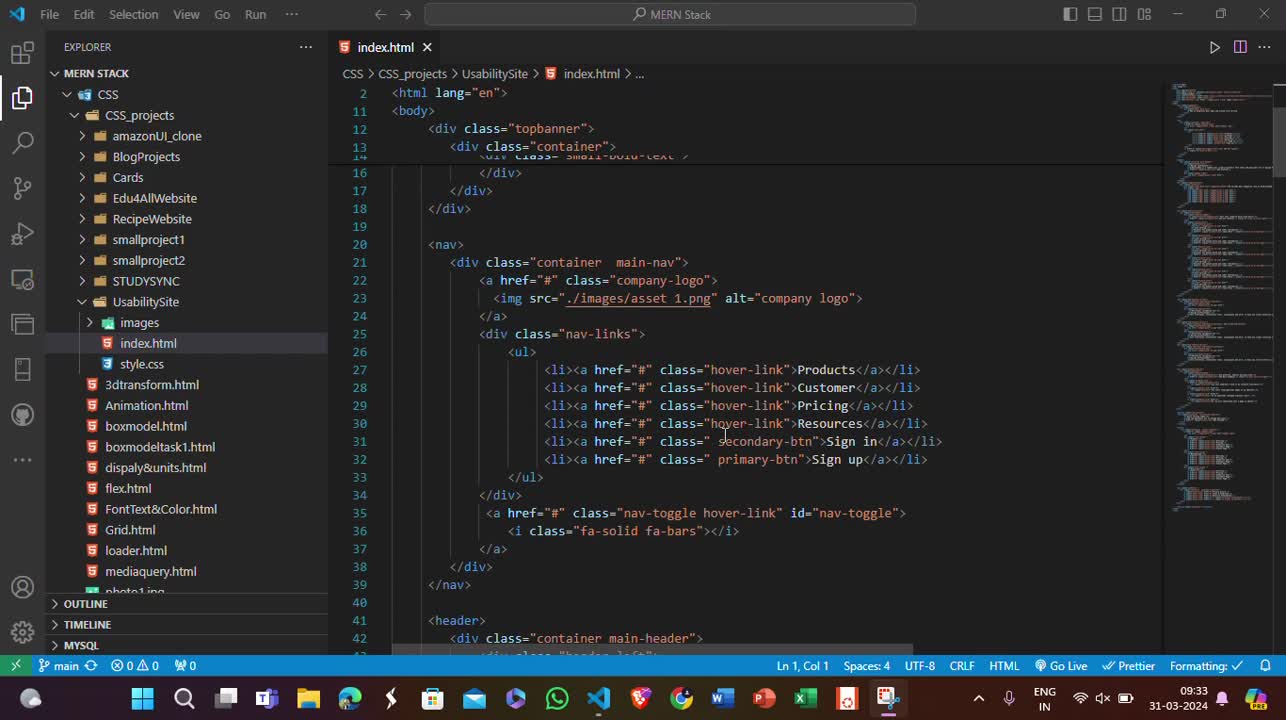Click the MERN Stack search box
This screenshot has width=1286, height=720.
point(670,14)
